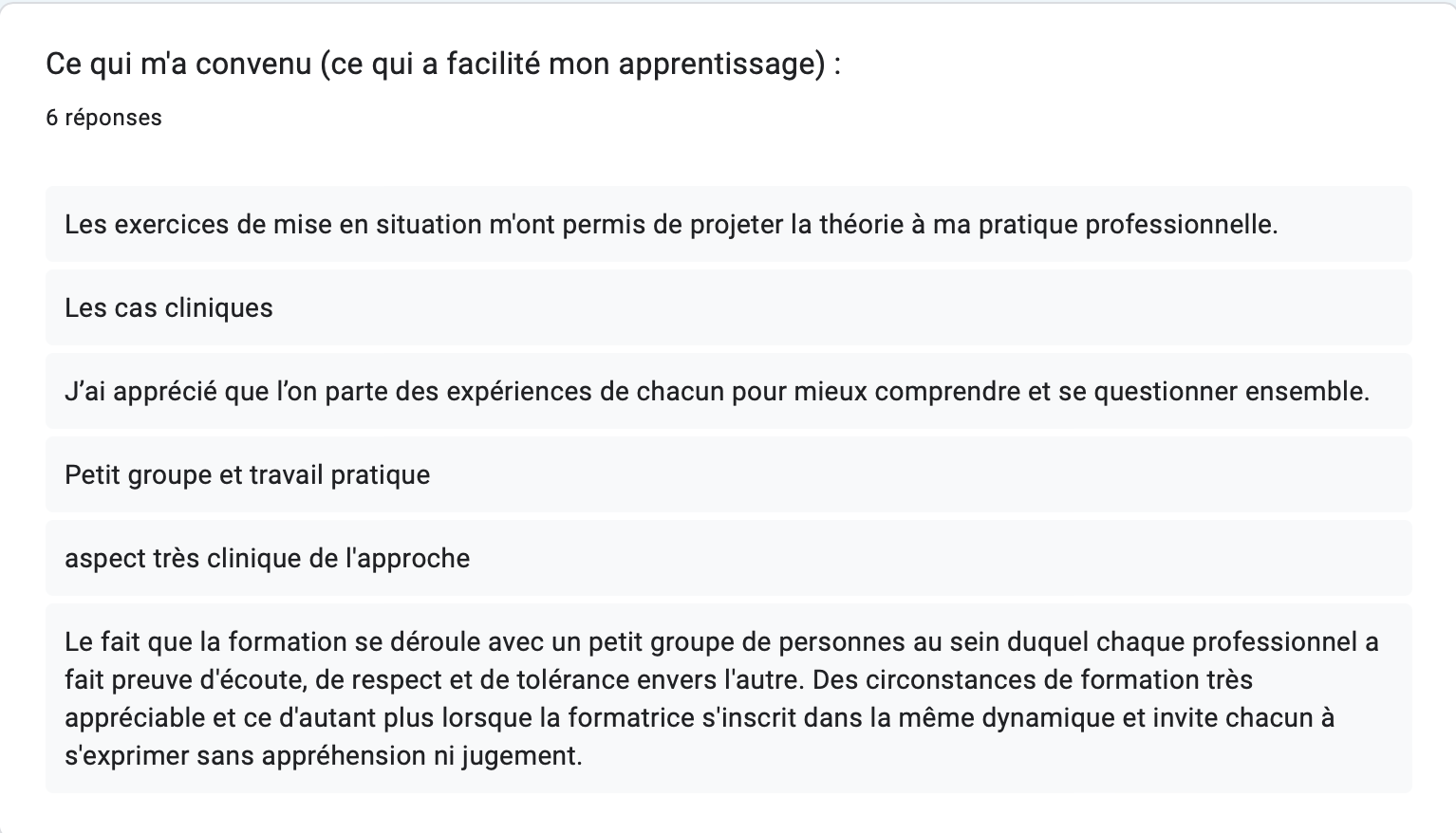1456x833 pixels.
Task: Click the line starting 'appréciable et ce d'autant'
Action: pyautogui.click(x=700, y=718)
